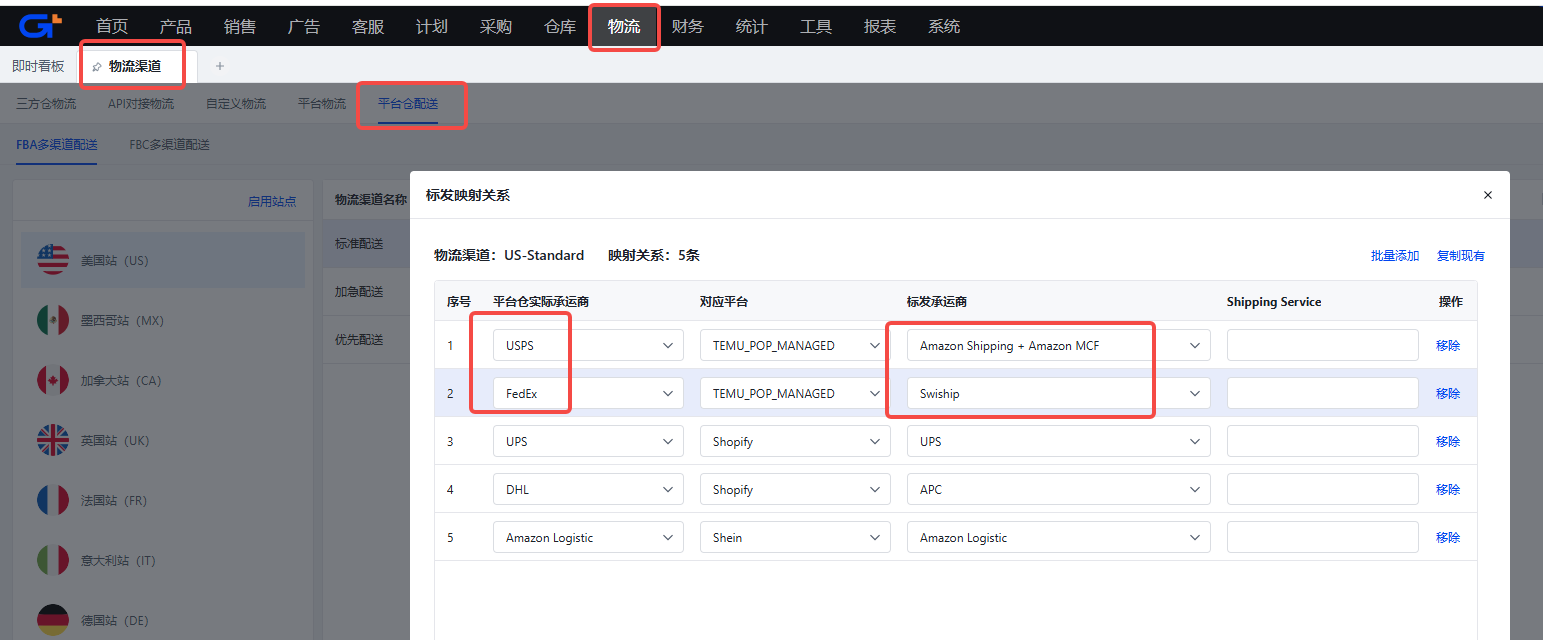This screenshot has height=640, width=1543.
Task: Open the 销售 menu
Action: coord(240,27)
